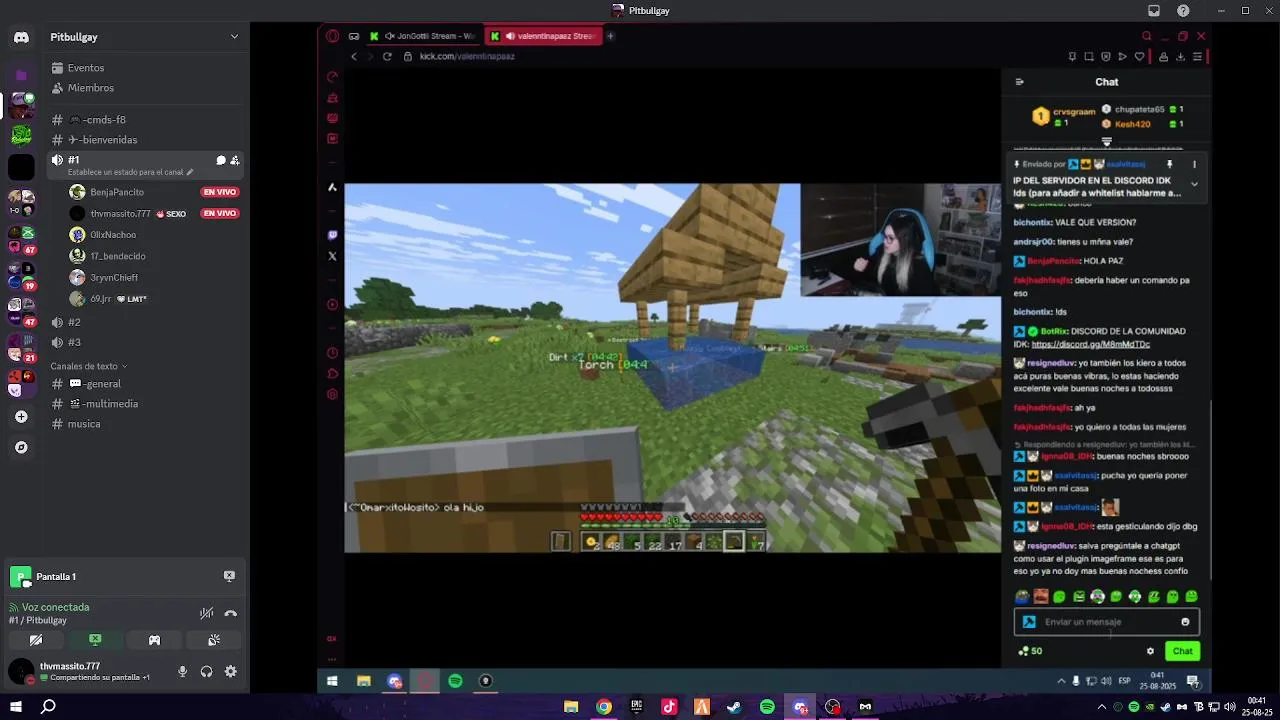Open browser downloads icon
1280x720 pixels.
coord(1180,56)
